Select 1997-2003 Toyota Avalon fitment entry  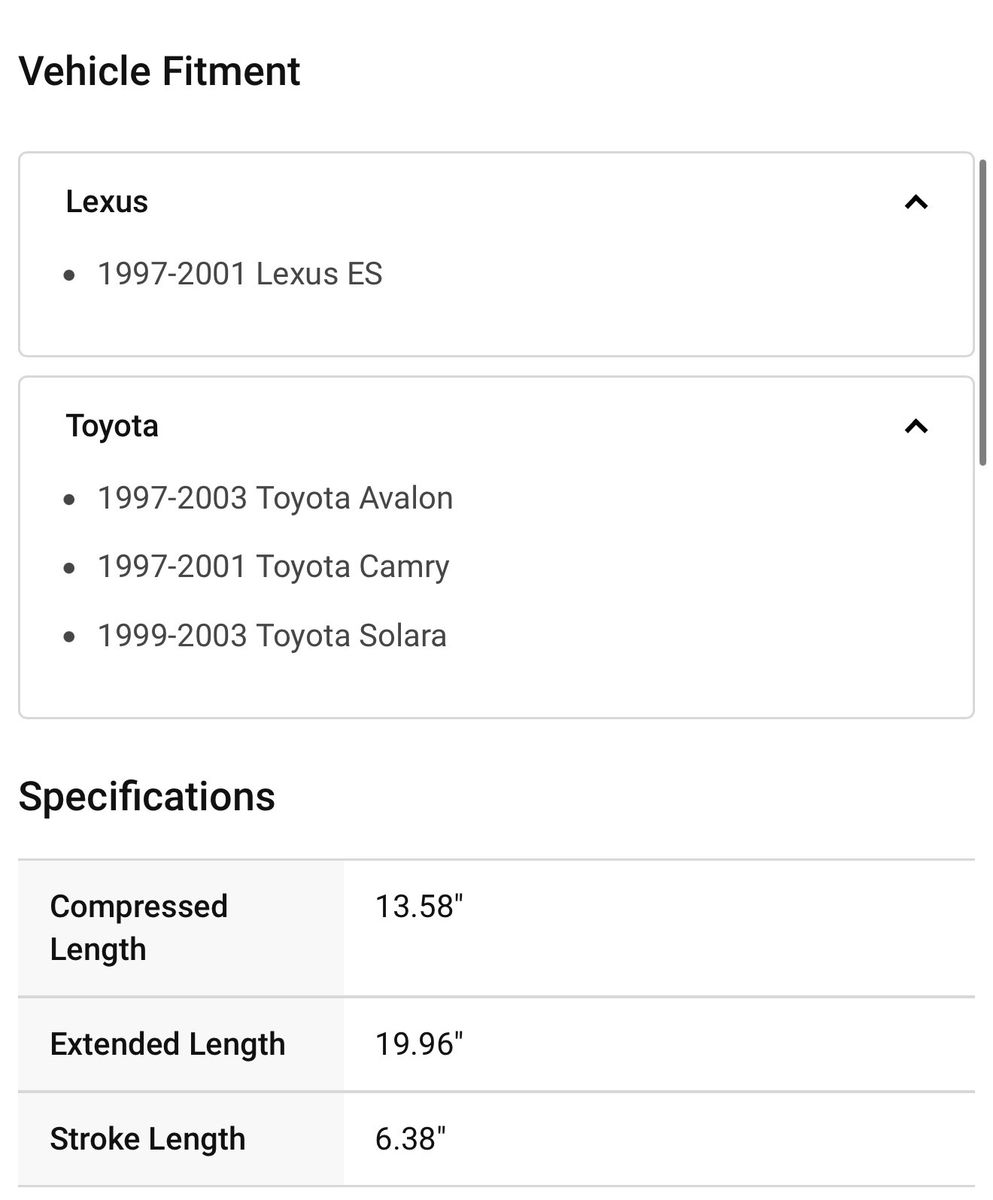tap(275, 498)
